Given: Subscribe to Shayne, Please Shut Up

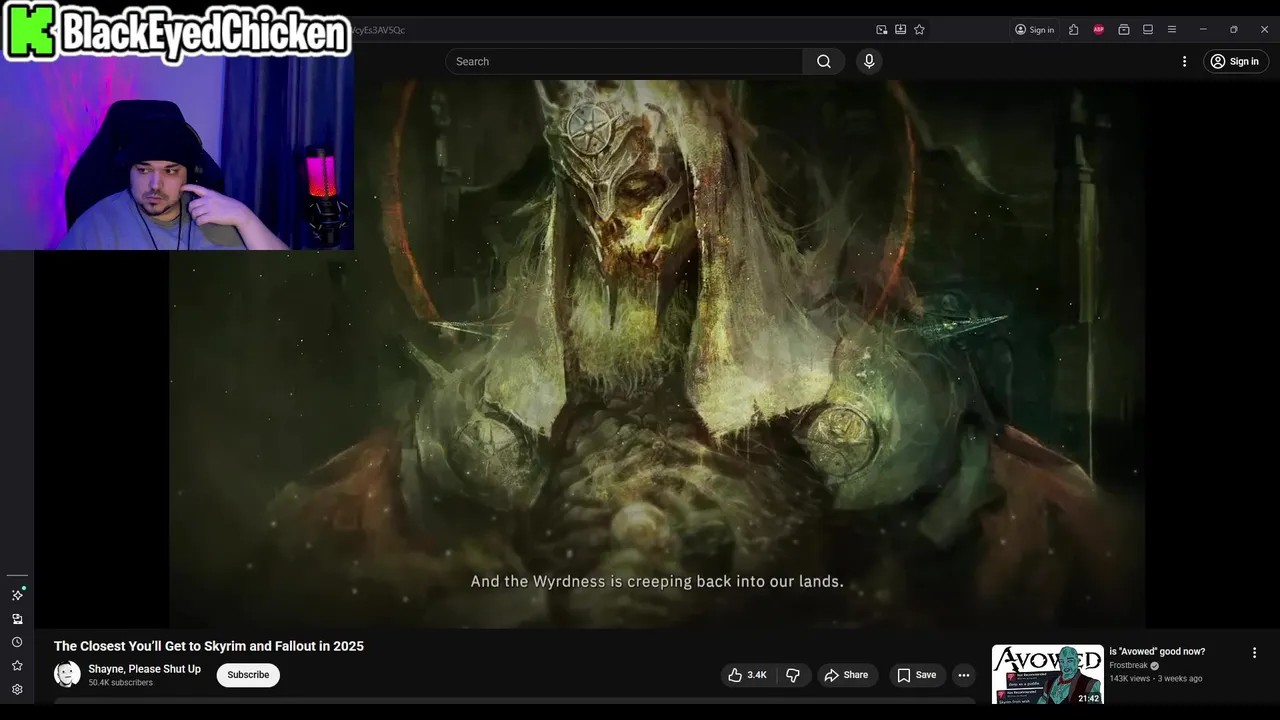Looking at the screenshot, I should [248, 675].
